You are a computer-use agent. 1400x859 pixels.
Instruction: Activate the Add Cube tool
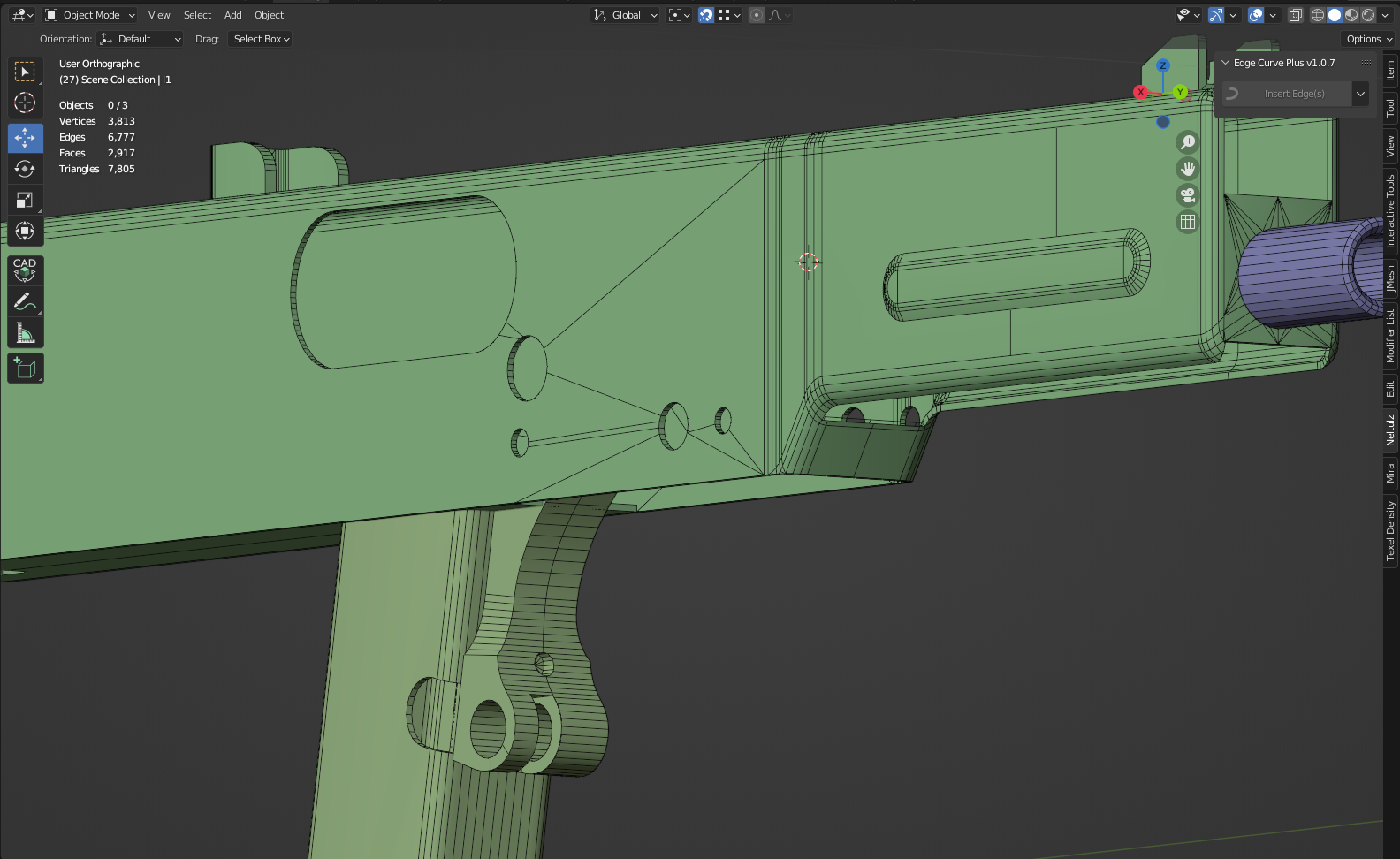point(25,368)
